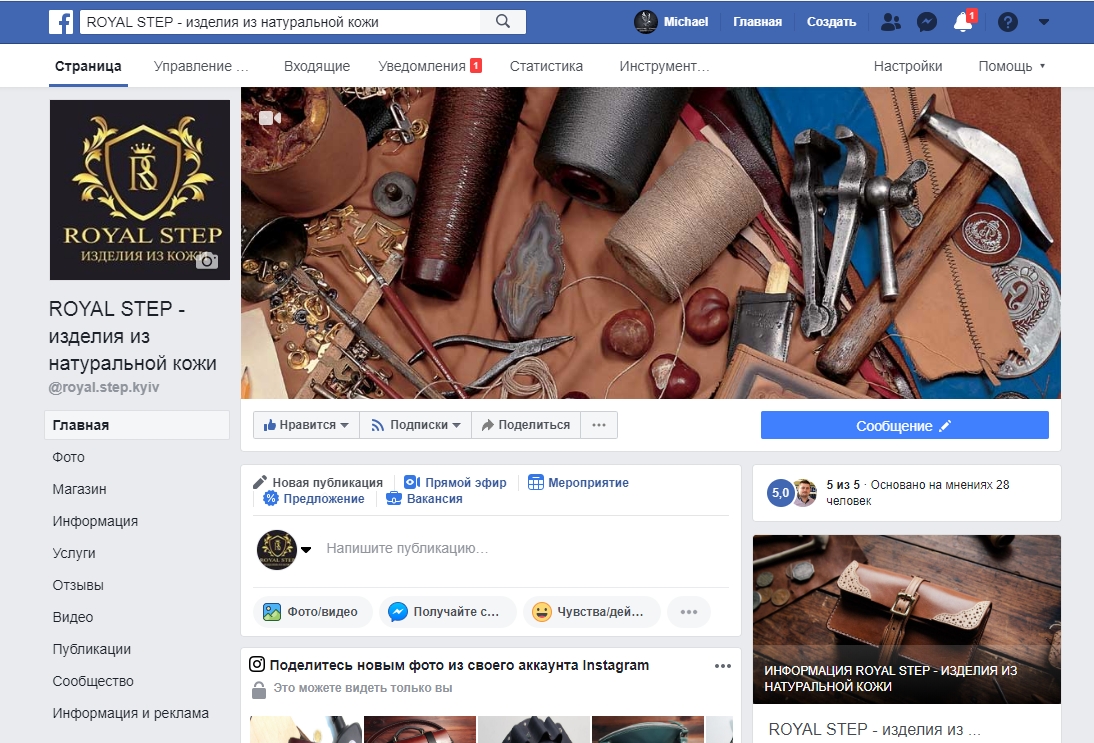Create a Мероприятие event
Viewport: 1094px width, 743px height.
point(578,482)
